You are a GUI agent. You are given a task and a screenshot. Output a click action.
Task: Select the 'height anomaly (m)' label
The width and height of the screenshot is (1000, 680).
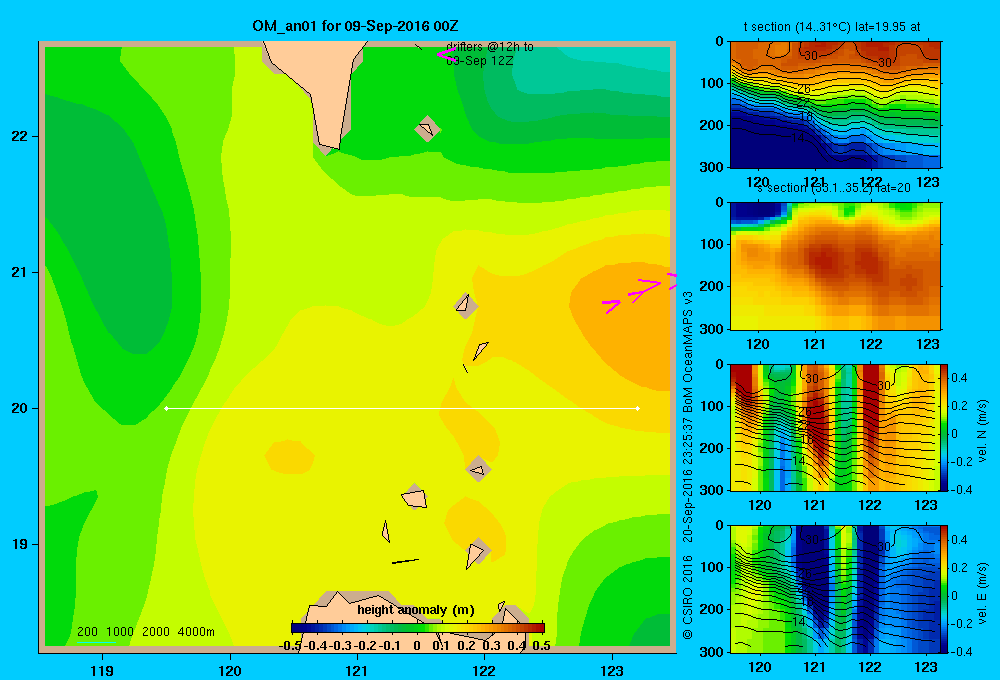(416, 610)
